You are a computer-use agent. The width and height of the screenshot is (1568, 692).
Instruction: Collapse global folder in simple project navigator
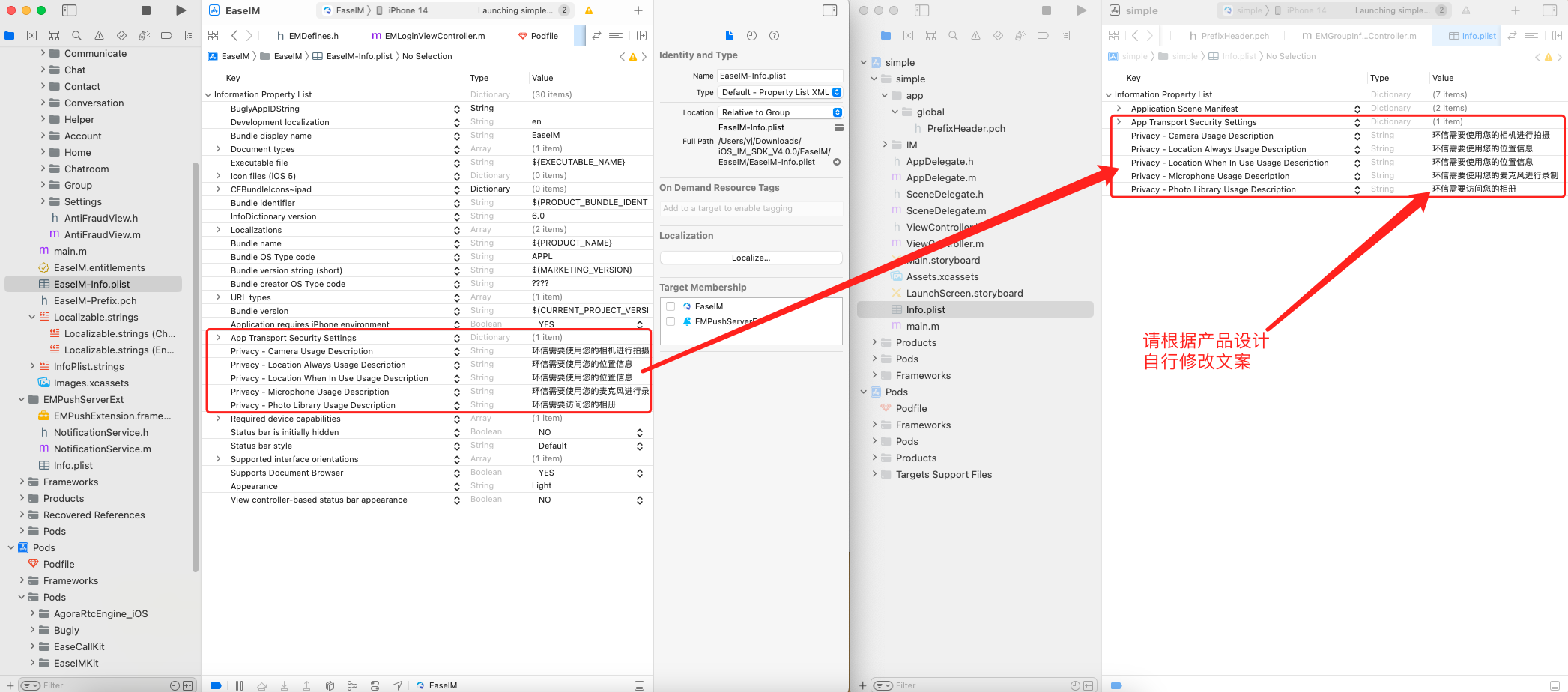pos(895,112)
